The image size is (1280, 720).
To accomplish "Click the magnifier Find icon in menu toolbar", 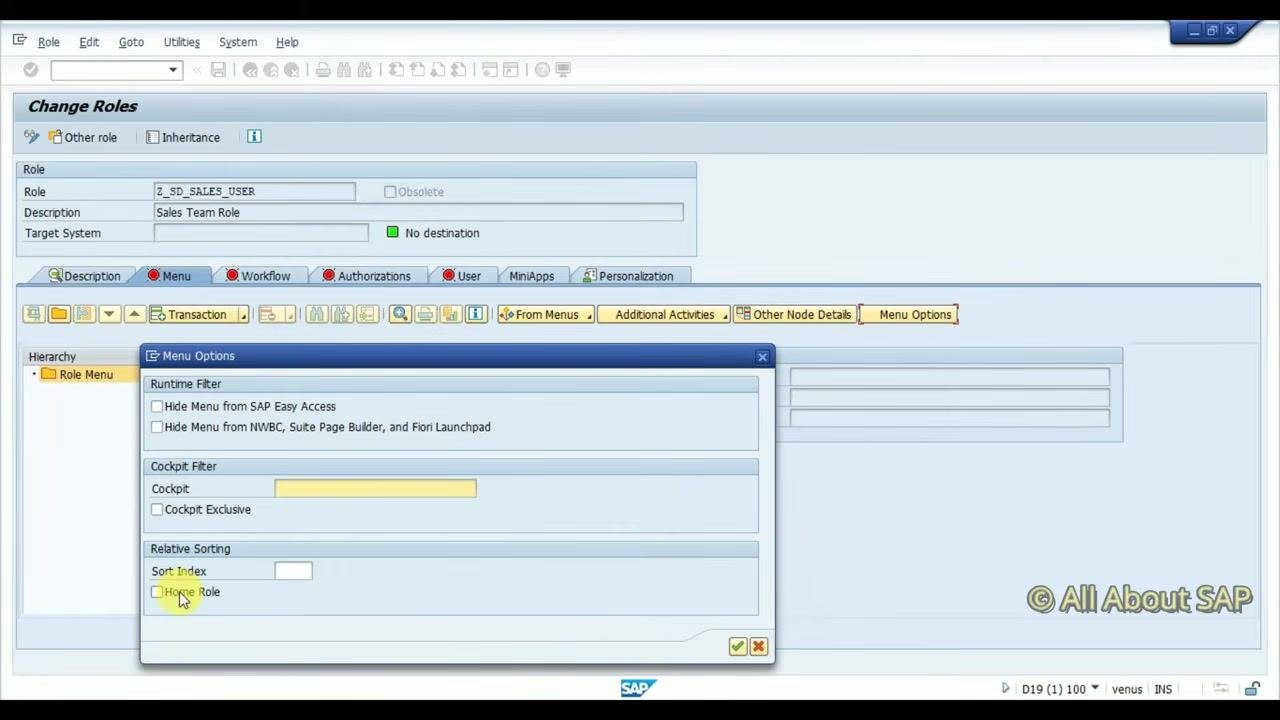I will pos(400,314).
